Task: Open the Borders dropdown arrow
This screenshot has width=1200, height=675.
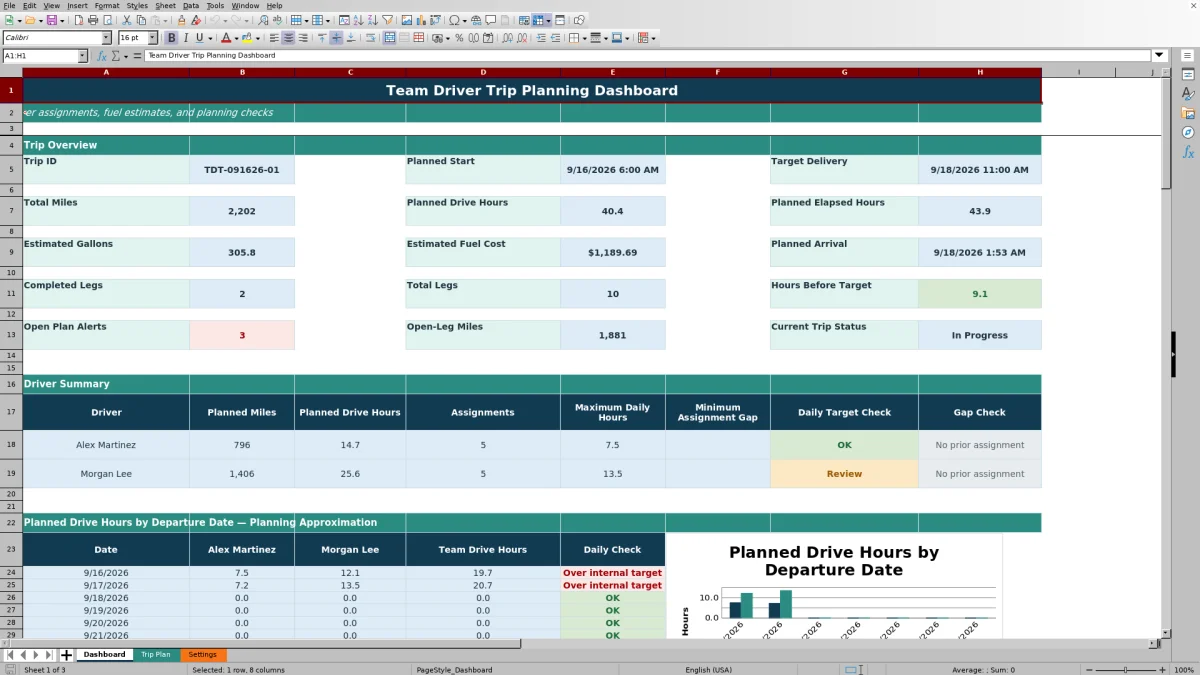Action: click(x=584, y=38)
